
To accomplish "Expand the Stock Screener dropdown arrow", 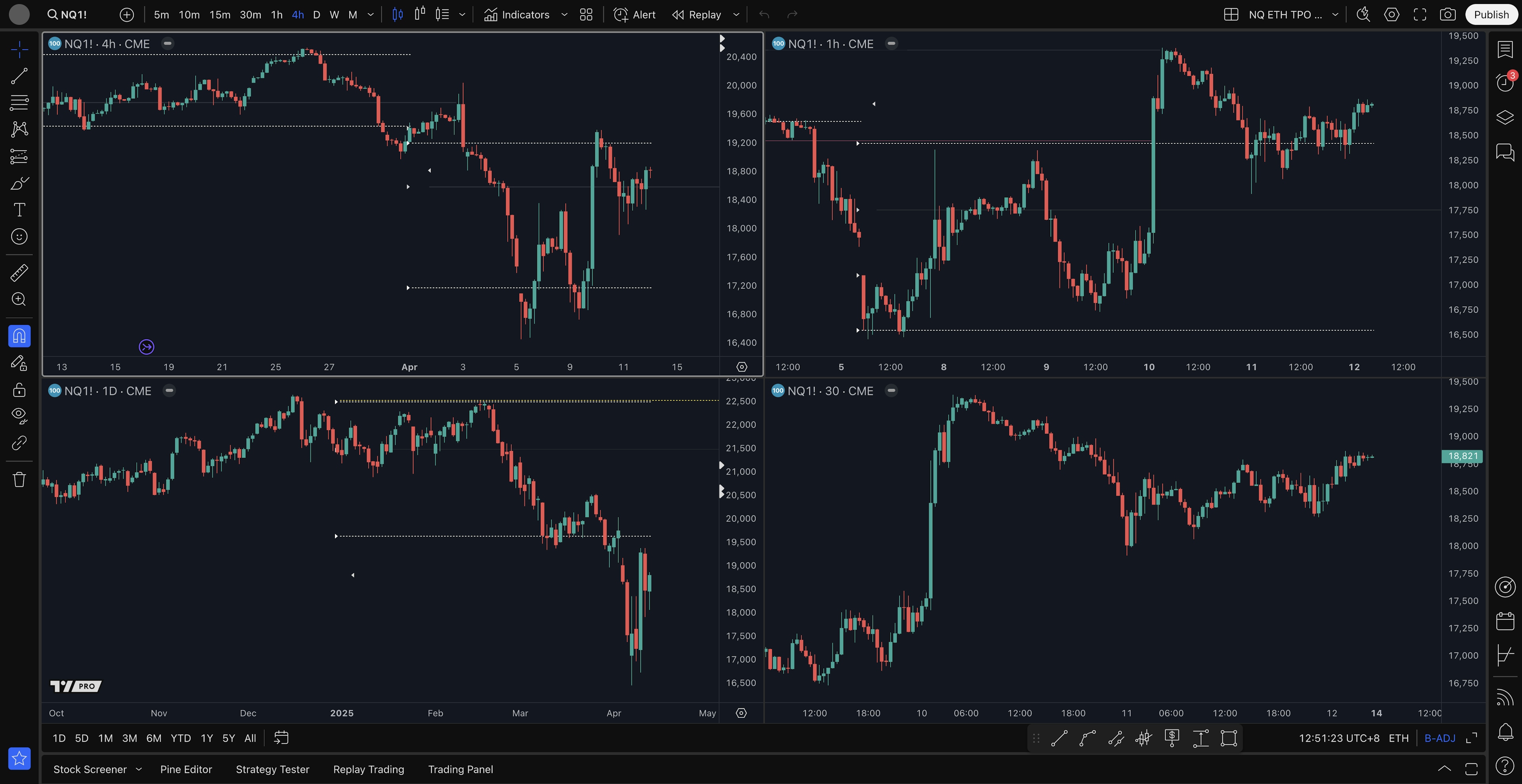I will tap(139, 769).
